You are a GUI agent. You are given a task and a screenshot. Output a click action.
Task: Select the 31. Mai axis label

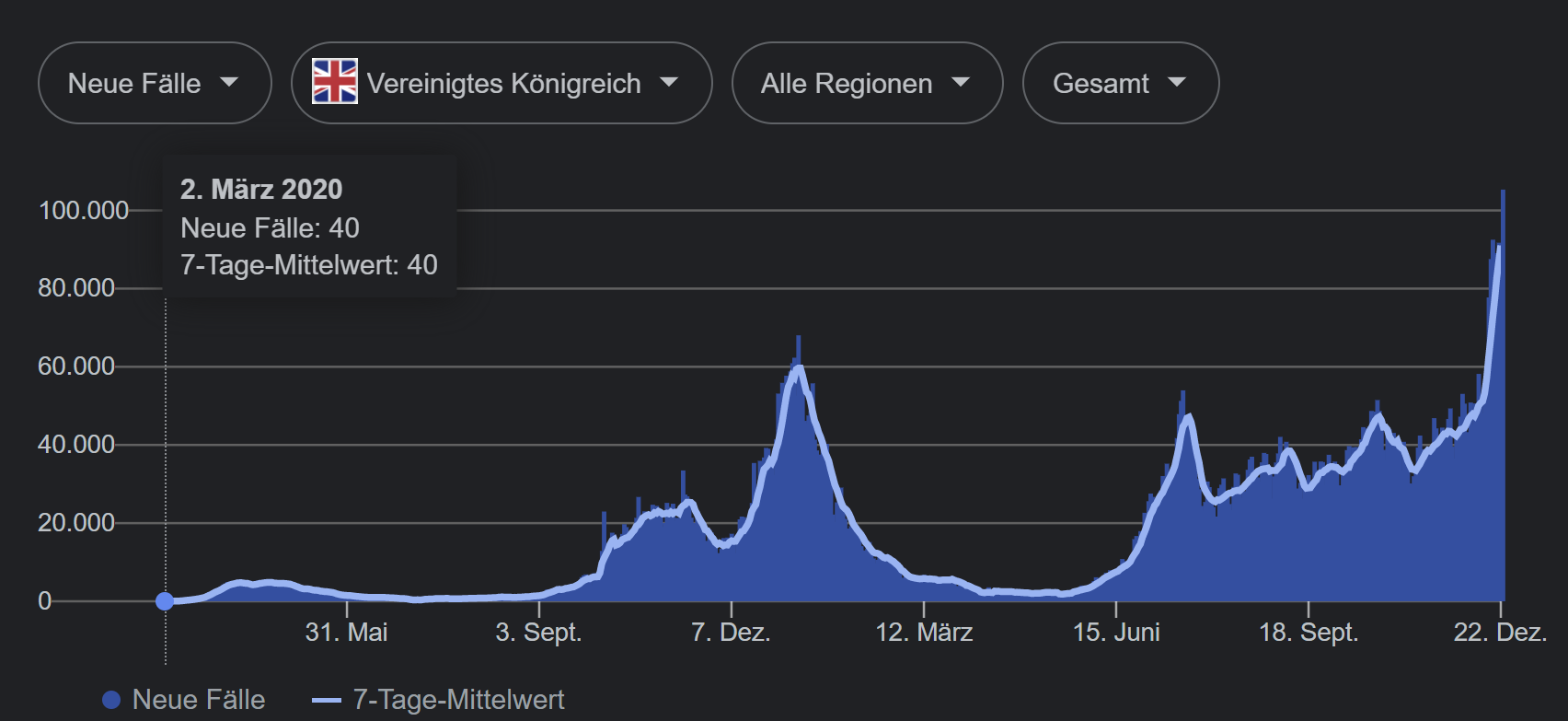346,633
